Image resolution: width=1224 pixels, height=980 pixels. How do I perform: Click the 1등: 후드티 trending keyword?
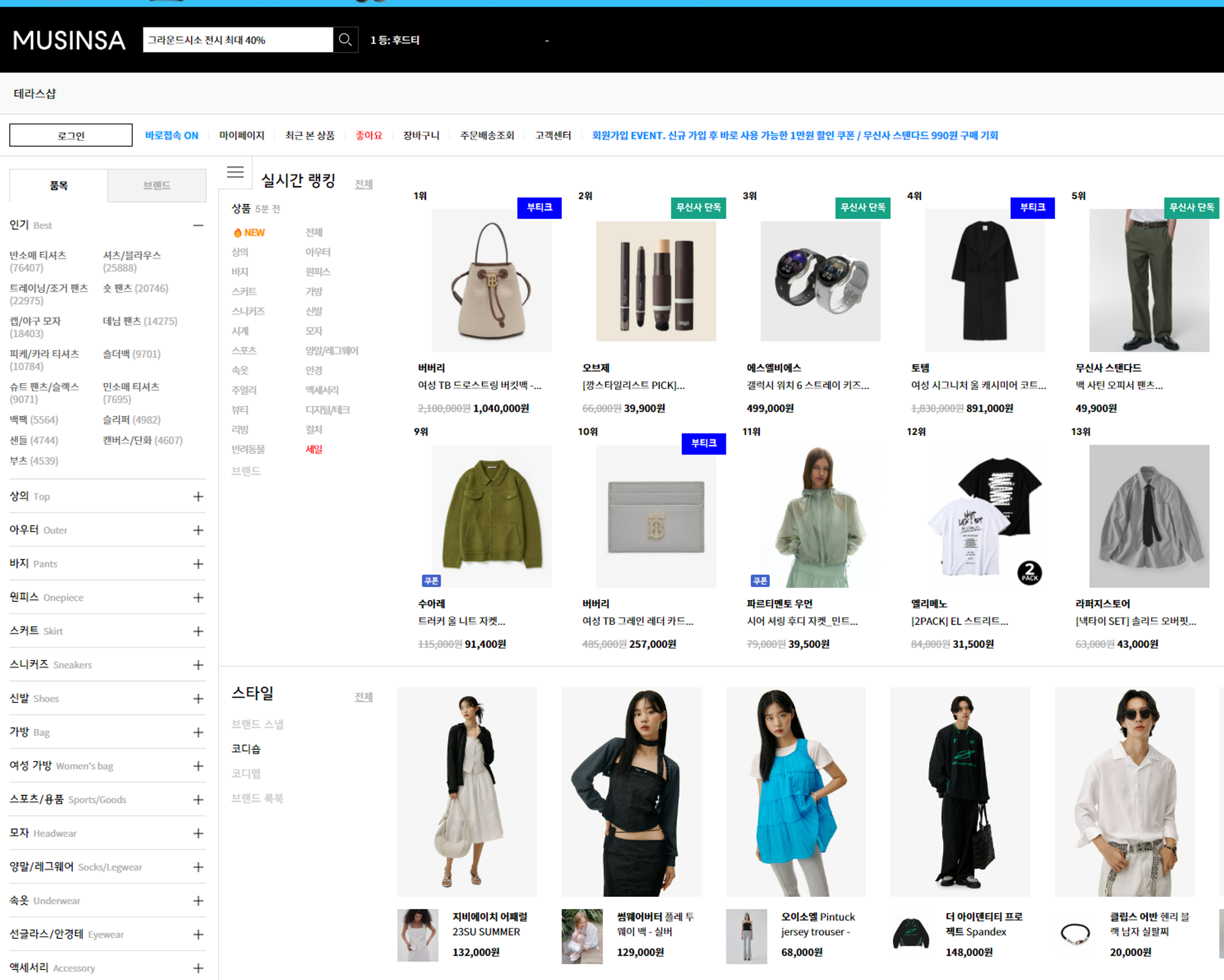pyautogui.click(x=395, y=40)
